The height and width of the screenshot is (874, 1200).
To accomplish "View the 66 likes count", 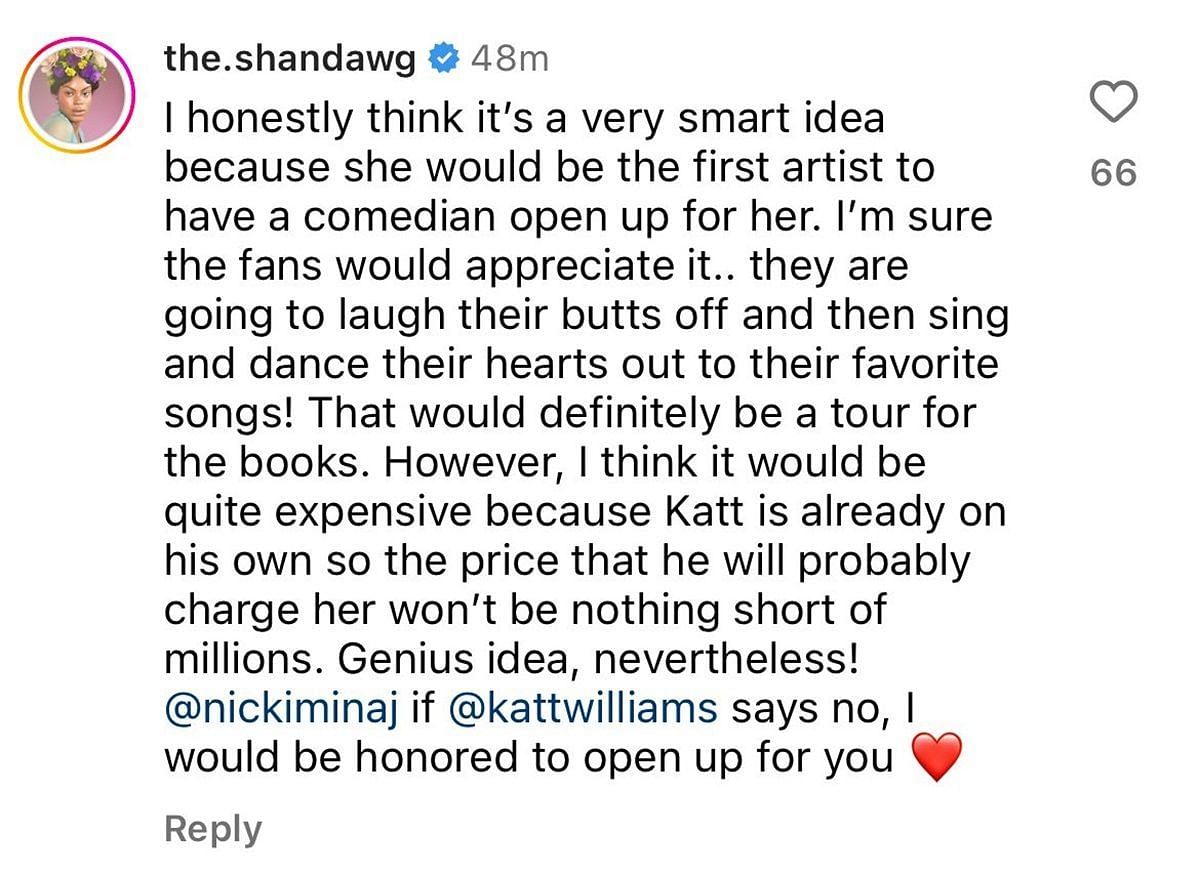I will tap(1114, 173).
